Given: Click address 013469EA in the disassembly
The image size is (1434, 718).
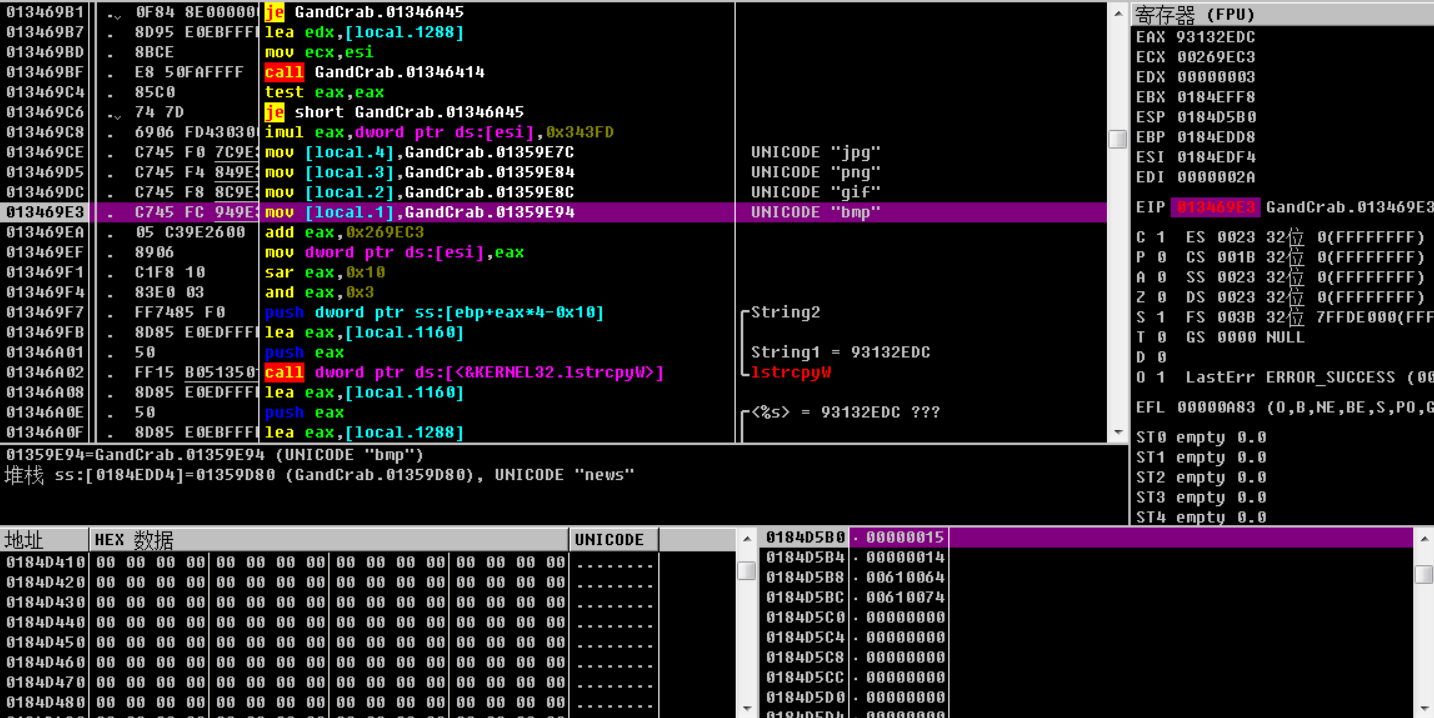Looking at the screenshot, I should click(x=45, y=232).
